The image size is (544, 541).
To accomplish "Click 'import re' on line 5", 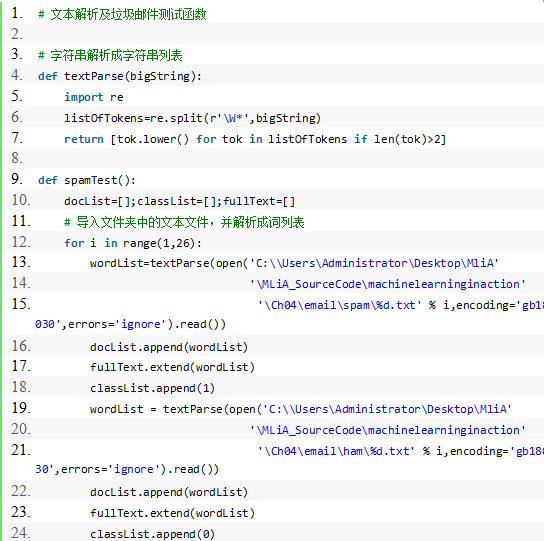I will [x=94, y=97].
